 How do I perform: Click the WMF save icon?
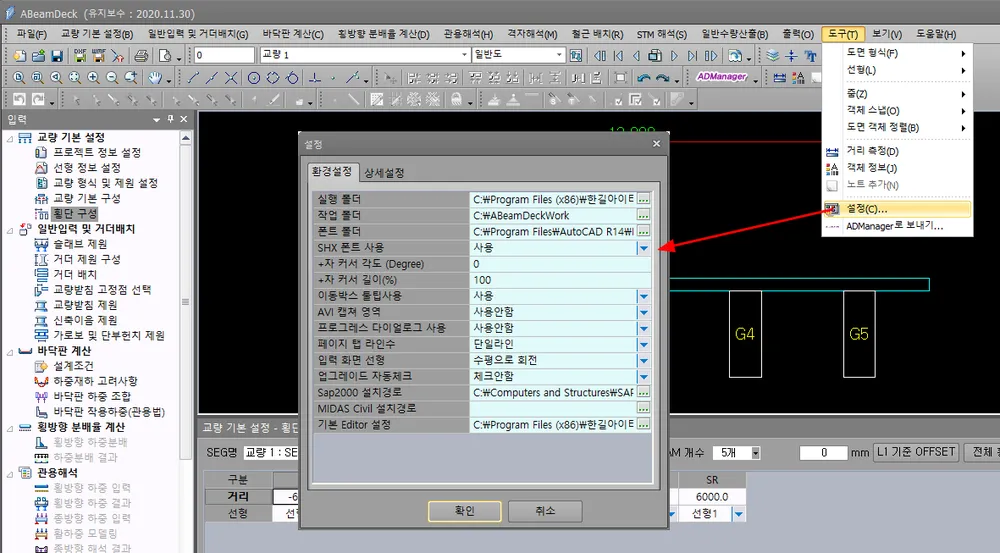tap(98, 55)
